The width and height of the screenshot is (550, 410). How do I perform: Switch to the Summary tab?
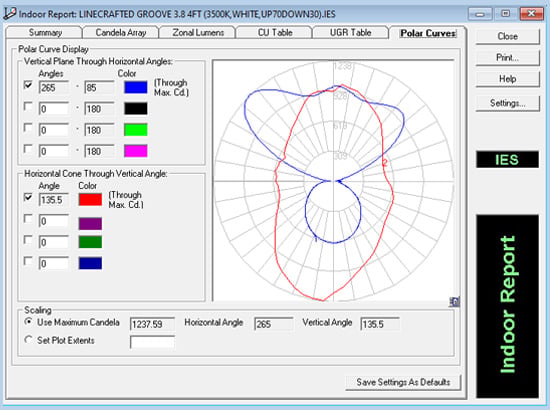click(45, 33)
